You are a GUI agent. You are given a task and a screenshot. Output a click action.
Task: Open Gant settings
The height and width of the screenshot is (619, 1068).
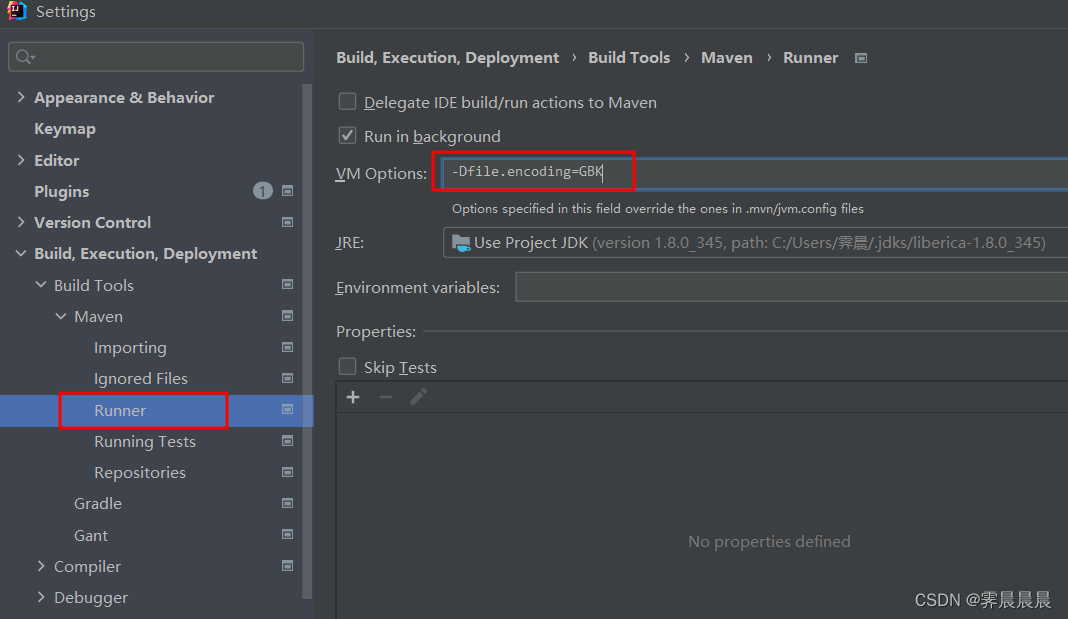91,535
